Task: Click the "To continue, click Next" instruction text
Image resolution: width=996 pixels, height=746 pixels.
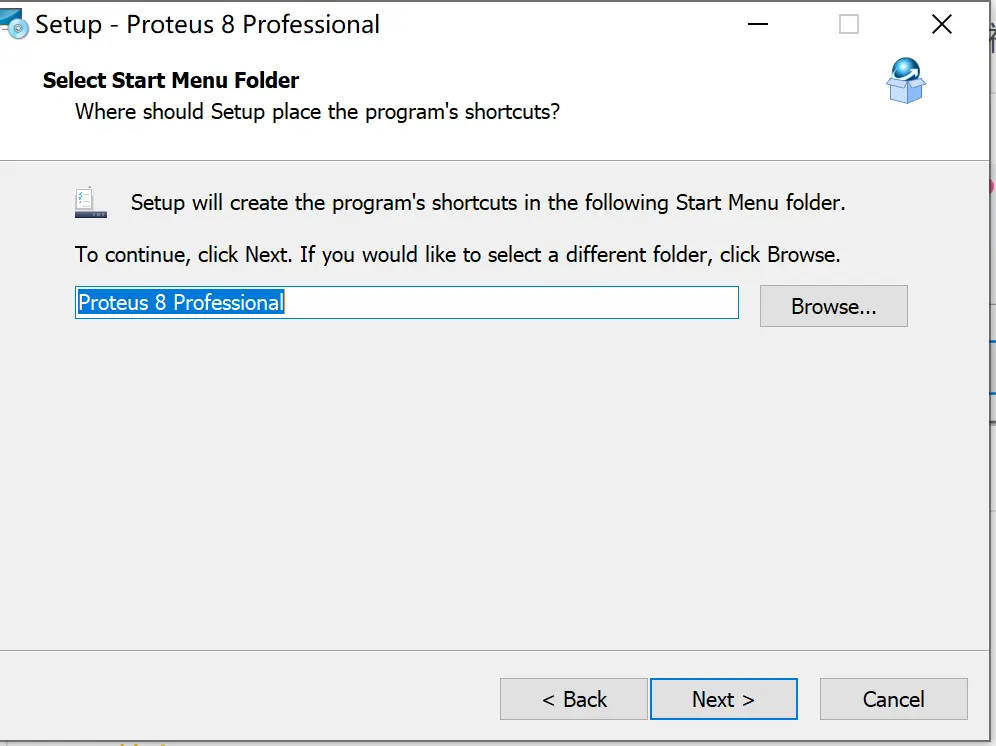Action: (457, 254)
